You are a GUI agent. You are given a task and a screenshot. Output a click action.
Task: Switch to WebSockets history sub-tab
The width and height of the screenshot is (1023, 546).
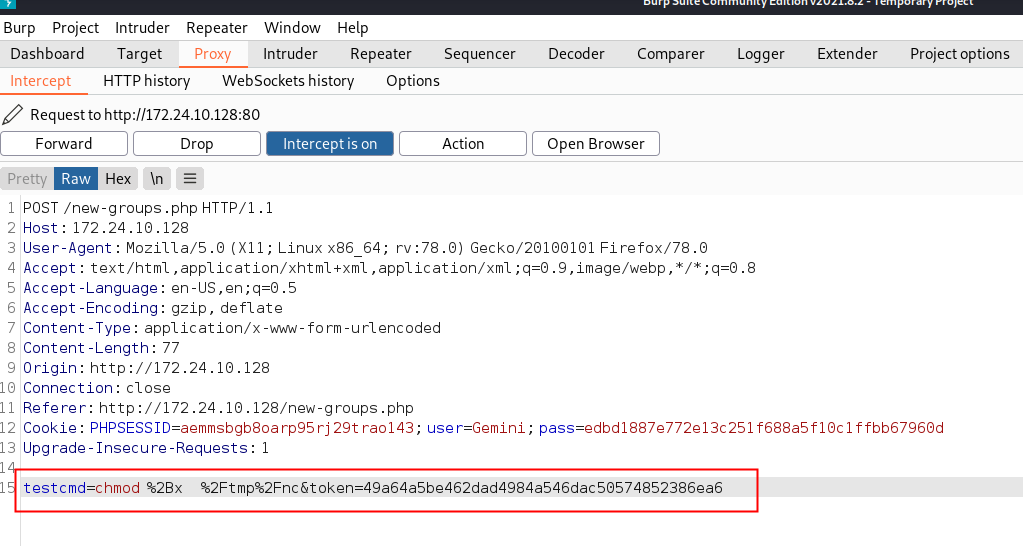click(x=288, y=81)
